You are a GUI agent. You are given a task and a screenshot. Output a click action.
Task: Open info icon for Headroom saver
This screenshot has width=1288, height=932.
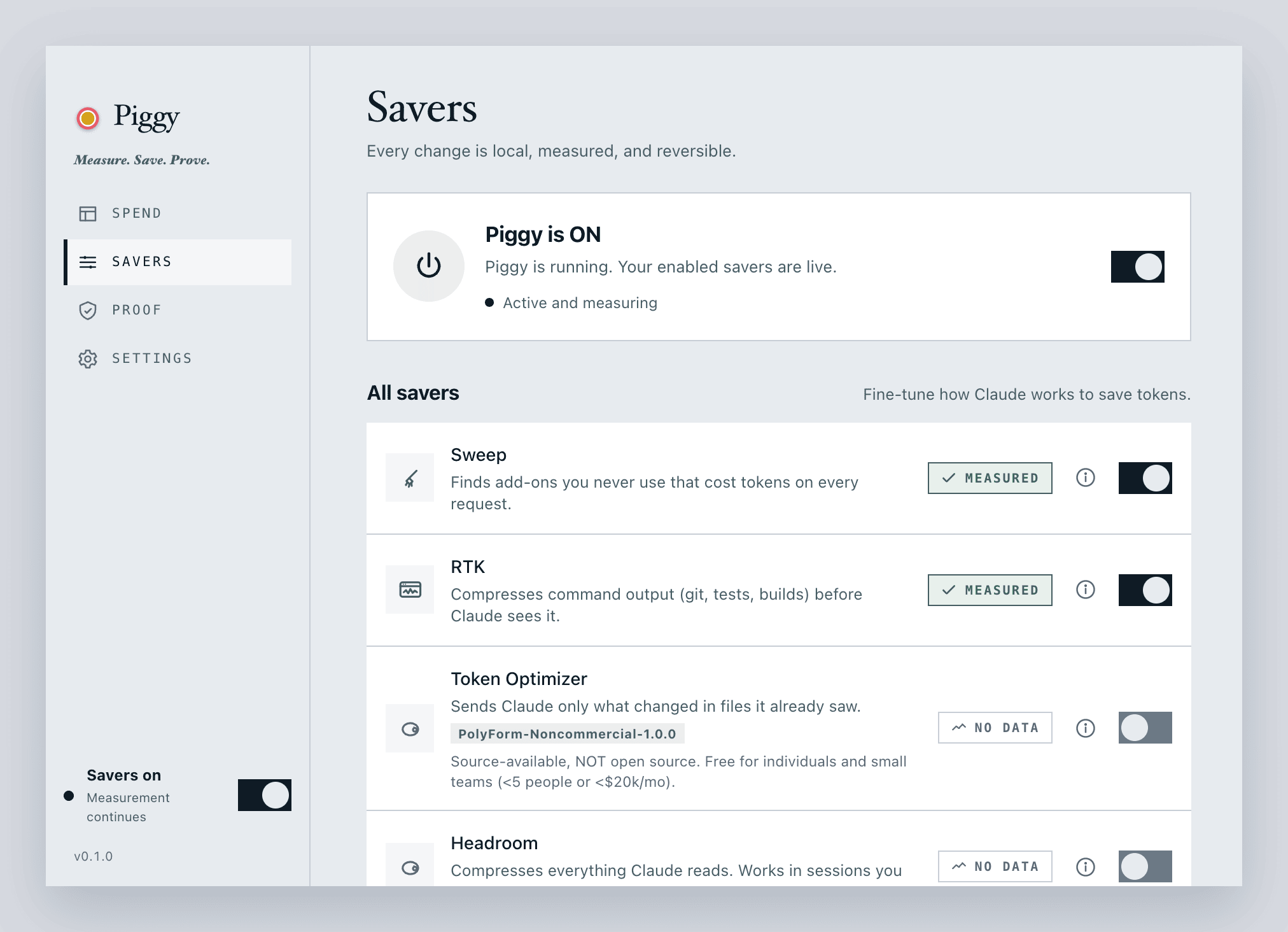click(x=1086, y=866)
